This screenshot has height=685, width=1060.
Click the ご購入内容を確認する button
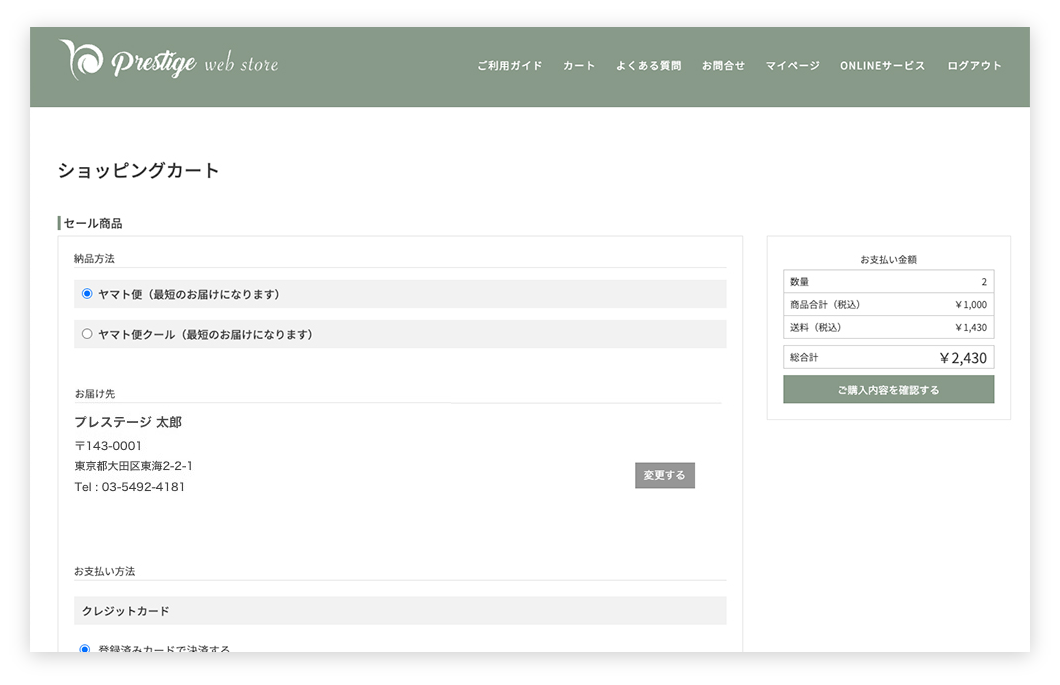(888, 390)
